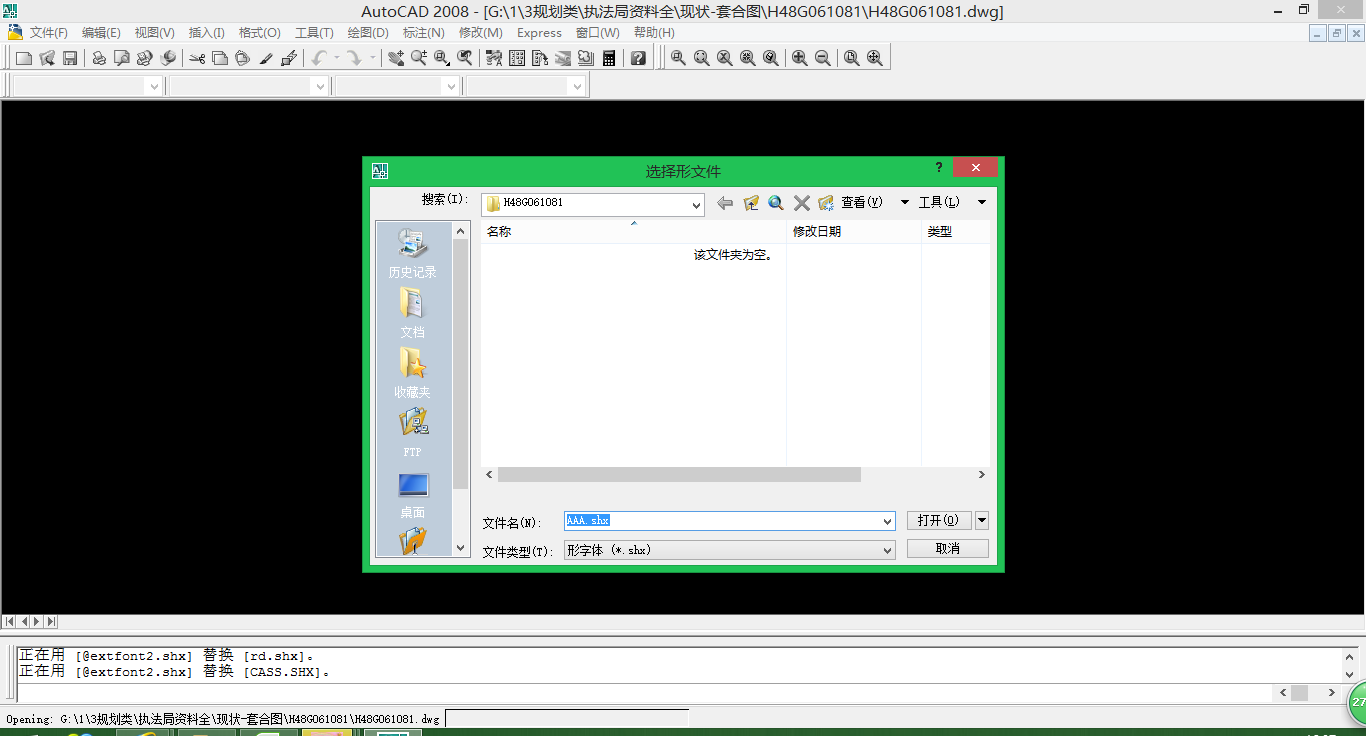1366x736 pixels.
Task: Open the 帮助(H) menu
Action: coord(654,33)
